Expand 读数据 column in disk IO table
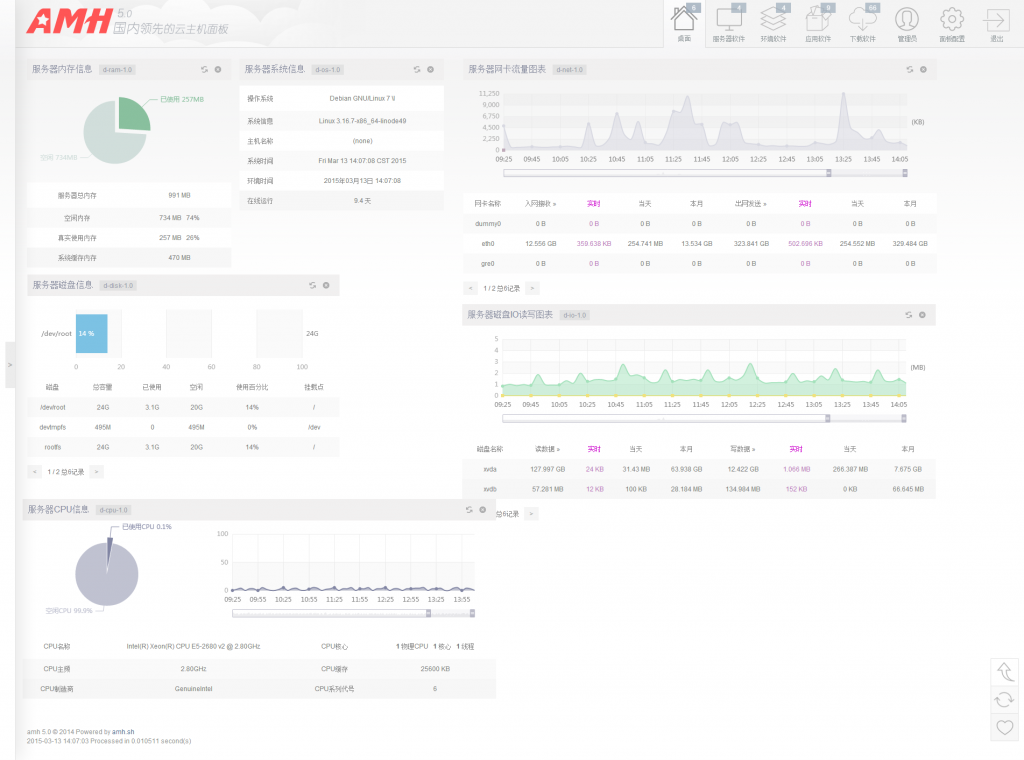This screenshot has height=760, width=1024. pos(548,449)
